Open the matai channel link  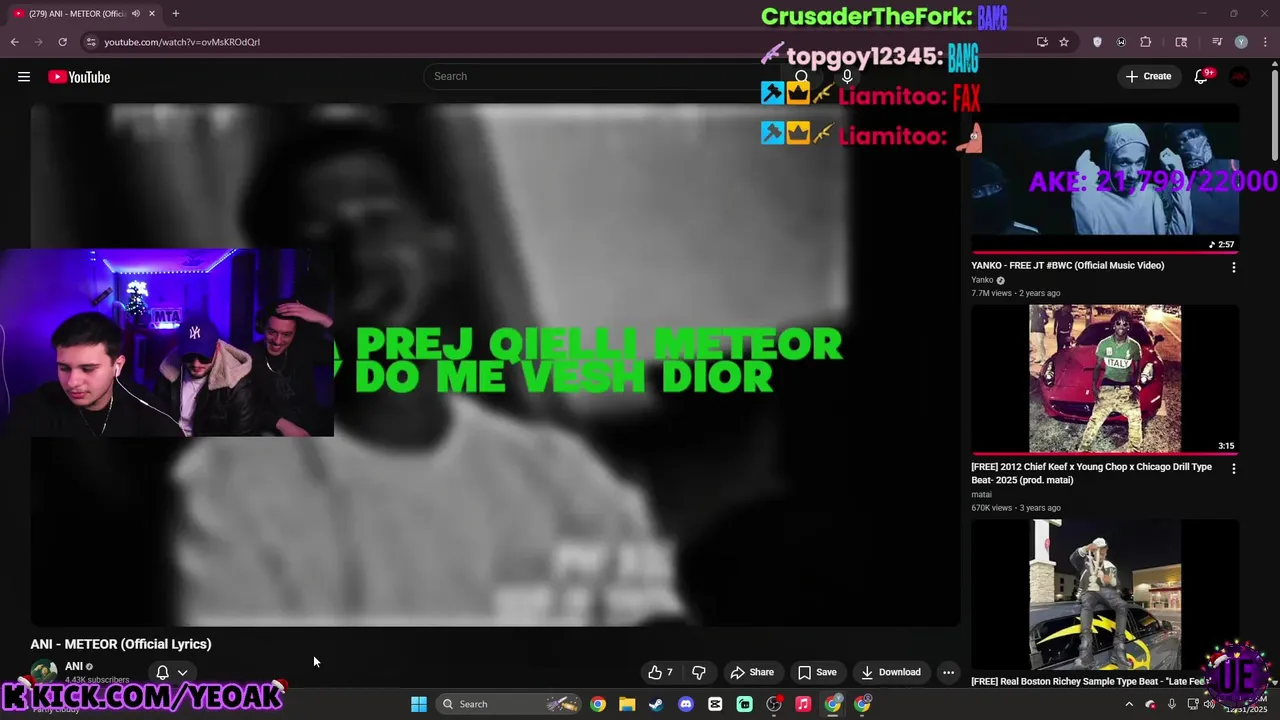[x=981, y=494]
